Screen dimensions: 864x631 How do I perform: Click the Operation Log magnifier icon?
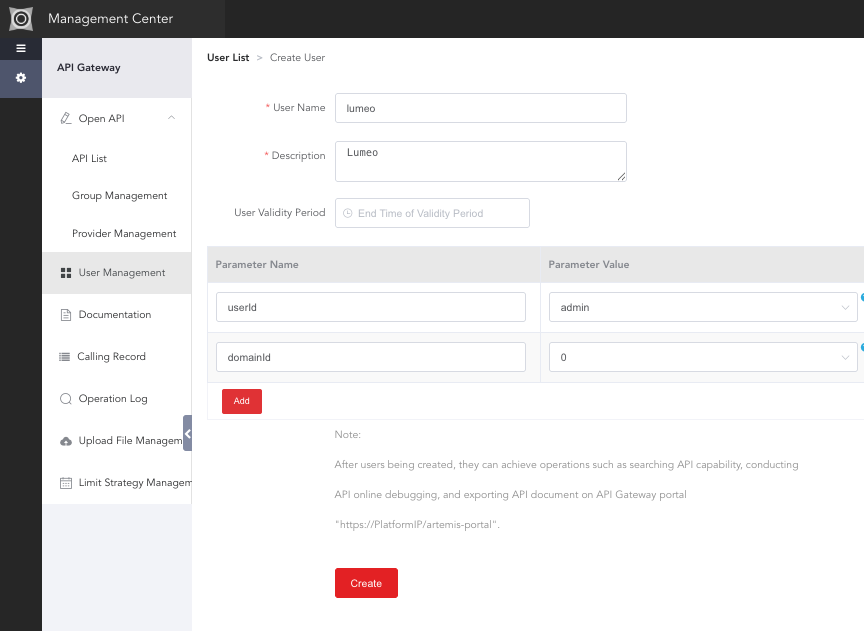pyautogui.click(x=66, y=398)
